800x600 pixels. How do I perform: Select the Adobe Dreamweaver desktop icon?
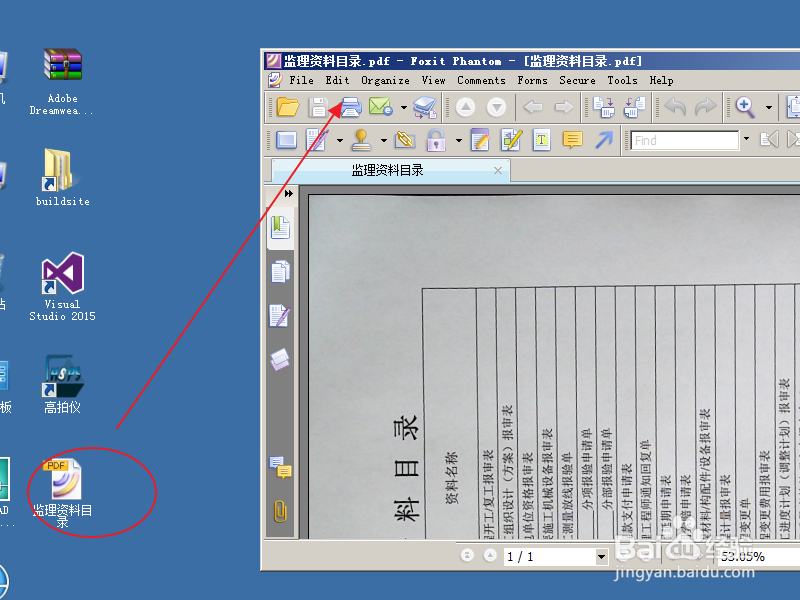62,82
